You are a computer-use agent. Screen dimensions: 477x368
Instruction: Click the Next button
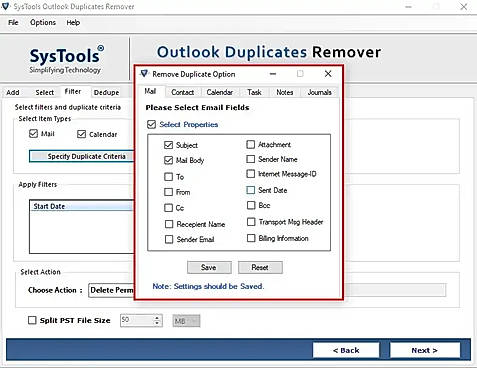[x=425, y=350]
